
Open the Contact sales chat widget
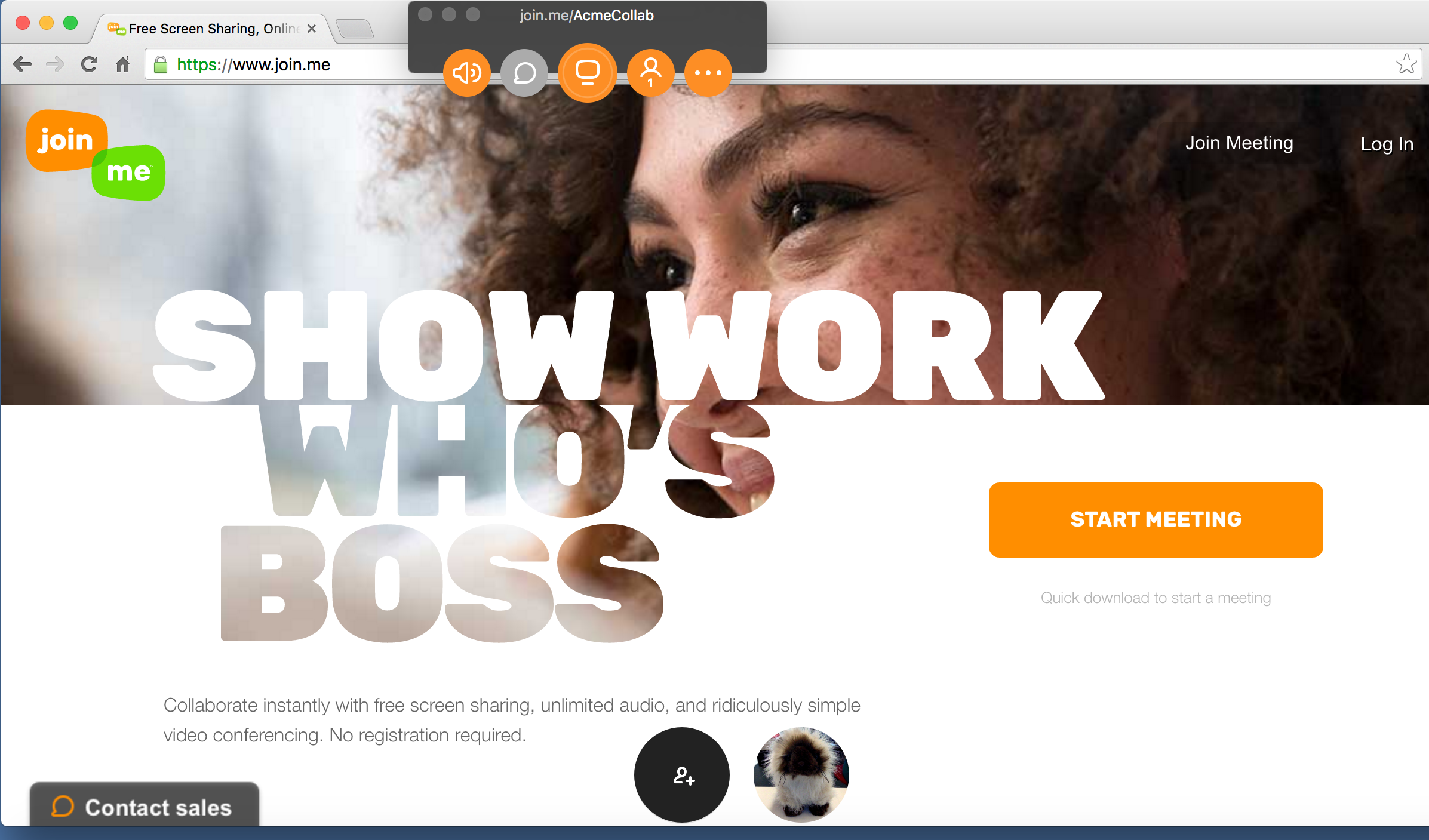[145, 806]
